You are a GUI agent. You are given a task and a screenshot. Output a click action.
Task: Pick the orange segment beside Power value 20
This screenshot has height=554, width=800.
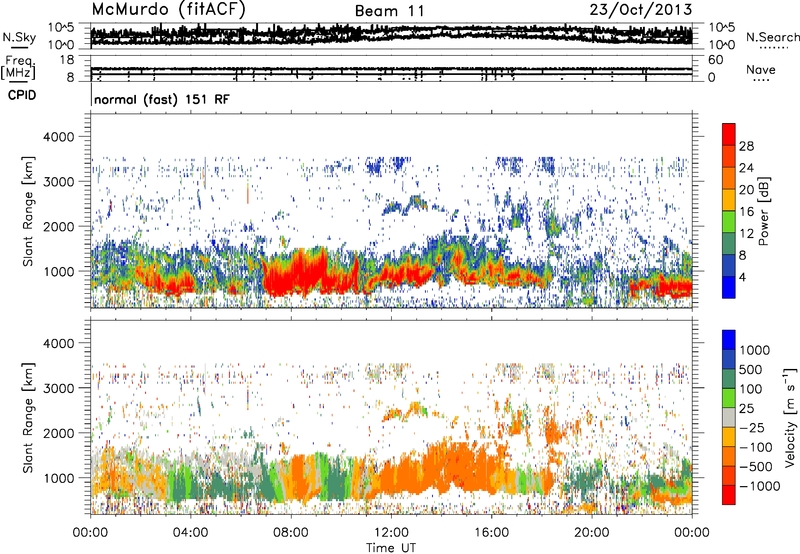tap(729, 178)
